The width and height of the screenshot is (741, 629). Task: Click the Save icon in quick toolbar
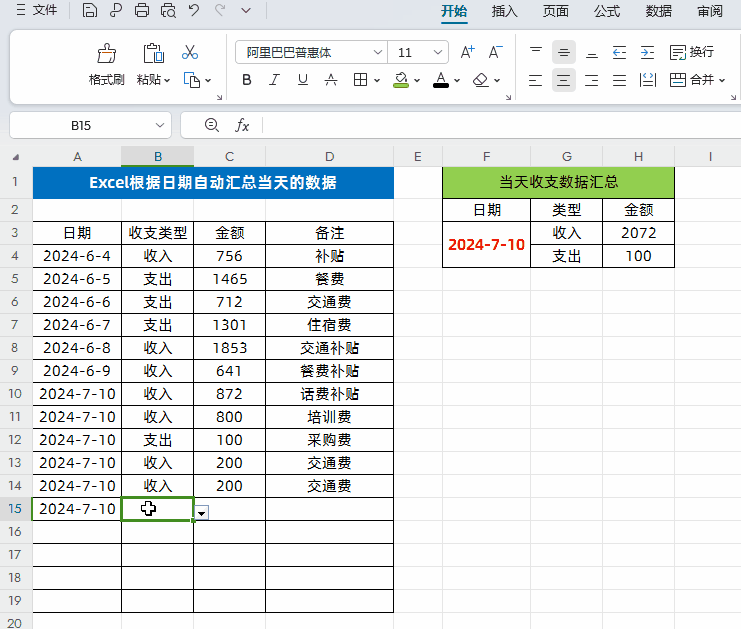pos(89,10)
